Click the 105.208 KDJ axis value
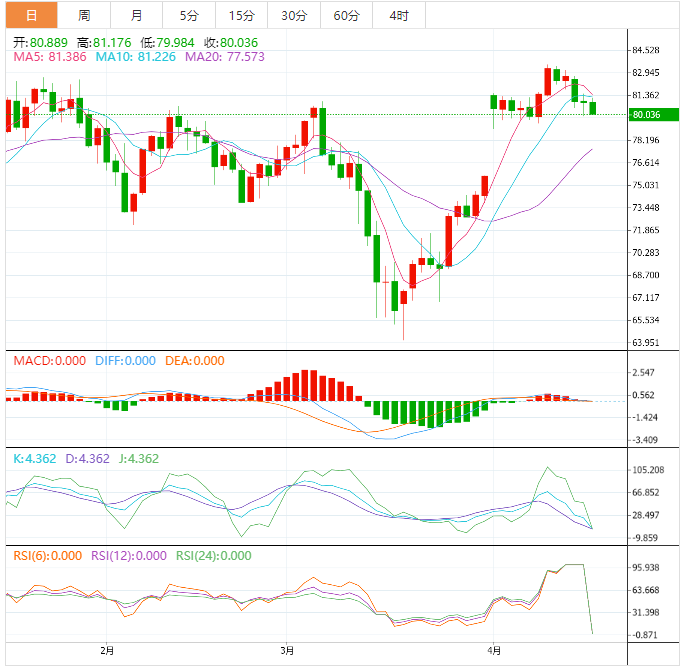The image size is (687, 672). point(648,470)
